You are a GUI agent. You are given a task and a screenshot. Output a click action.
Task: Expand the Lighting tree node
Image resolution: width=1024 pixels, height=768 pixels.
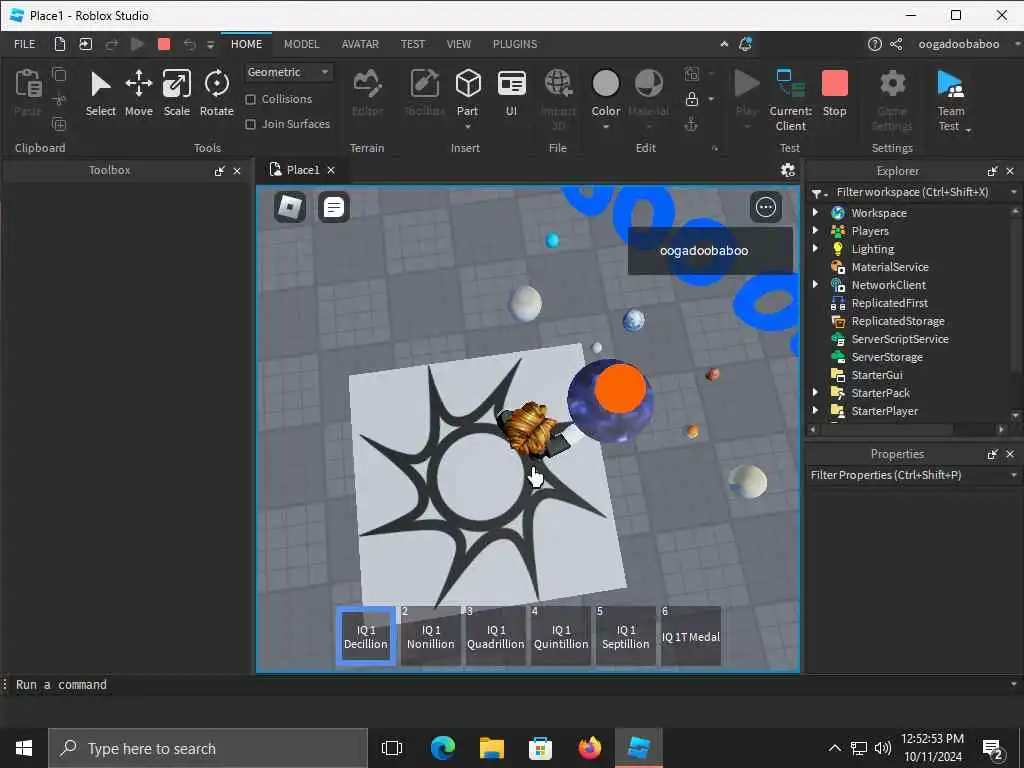pyautogui.click(x=815, y=248)
